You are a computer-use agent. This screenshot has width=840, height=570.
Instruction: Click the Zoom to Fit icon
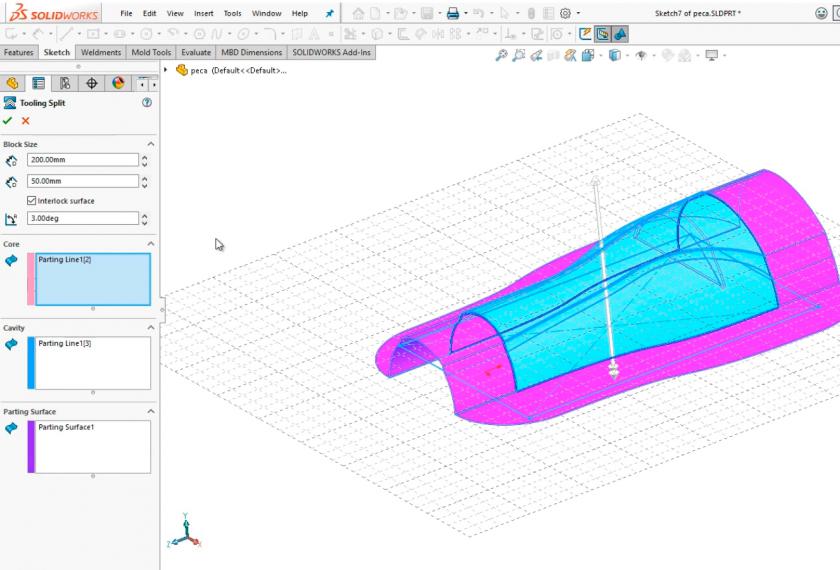(x=501, y=55)
